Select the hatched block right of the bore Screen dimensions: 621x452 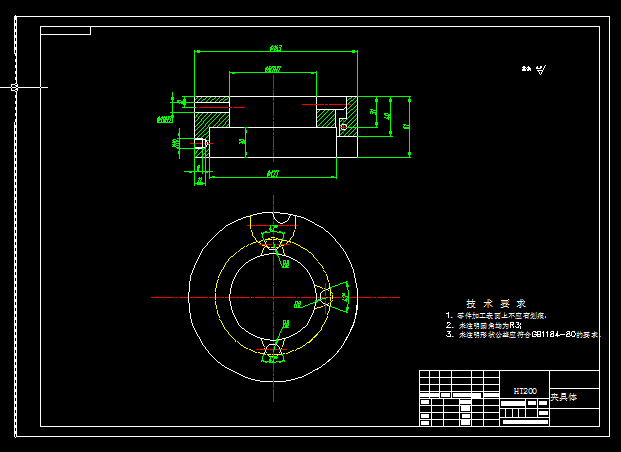pyautogui.click(x=326, y=118)
